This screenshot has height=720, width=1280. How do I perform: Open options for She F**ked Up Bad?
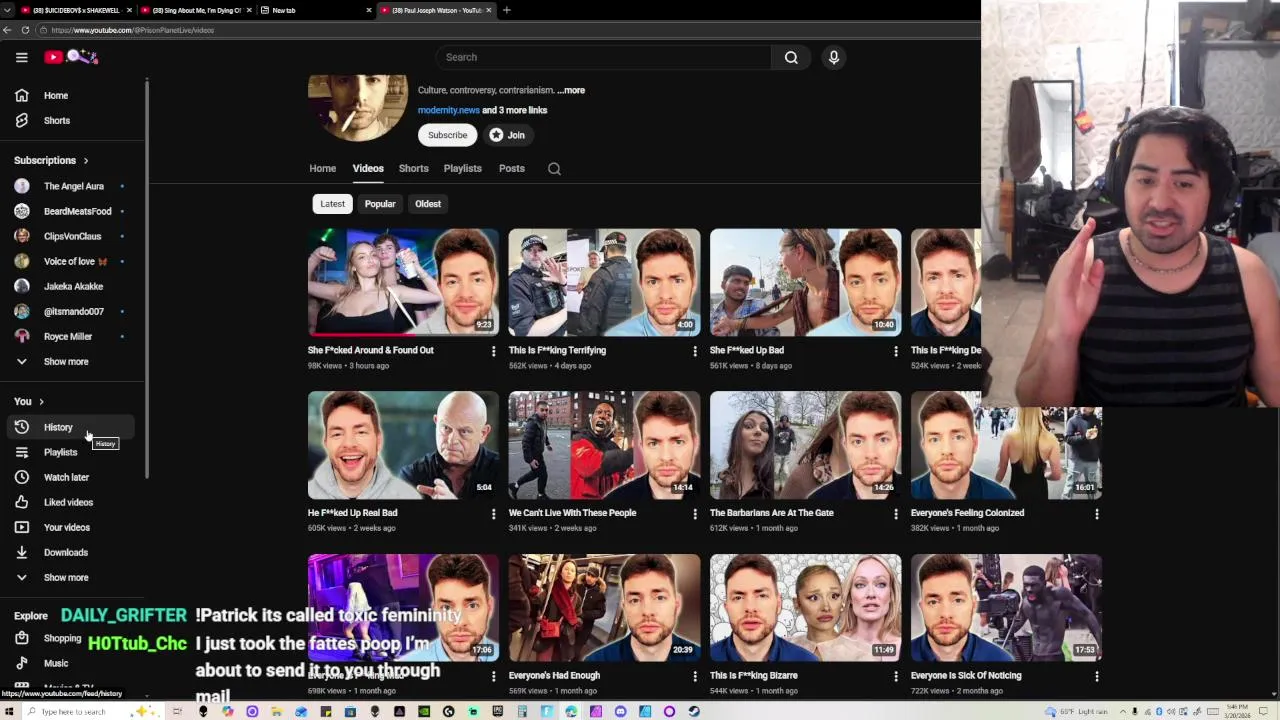click(x=895, y=351)
